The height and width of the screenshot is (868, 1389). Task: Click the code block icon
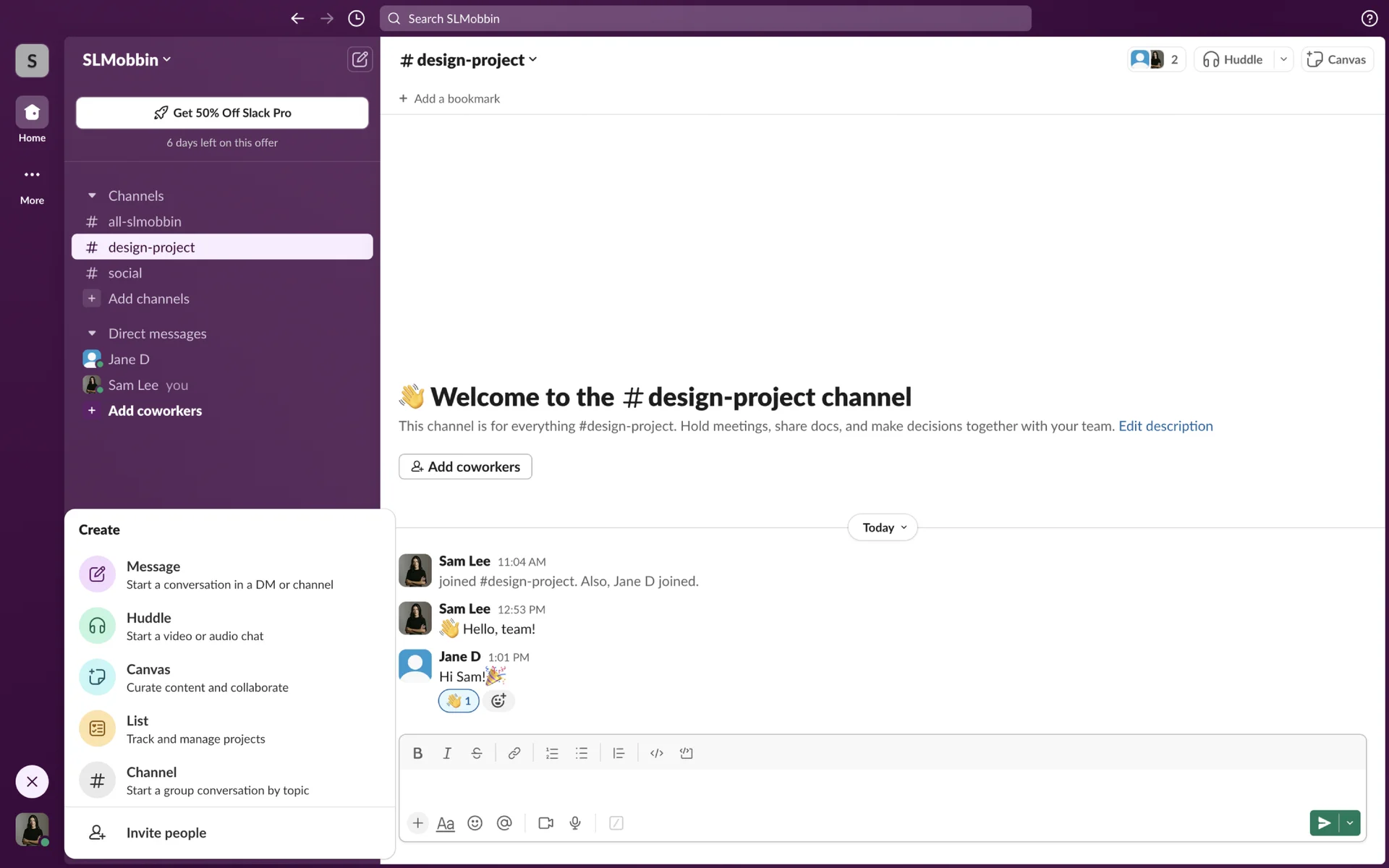pos(686,753)
